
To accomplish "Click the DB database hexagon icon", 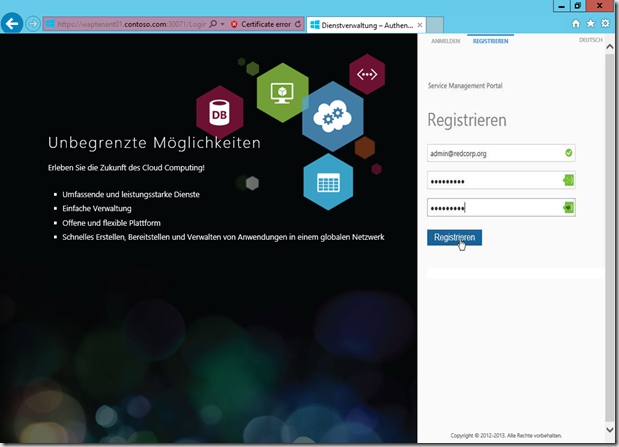I will coord(219,113).
